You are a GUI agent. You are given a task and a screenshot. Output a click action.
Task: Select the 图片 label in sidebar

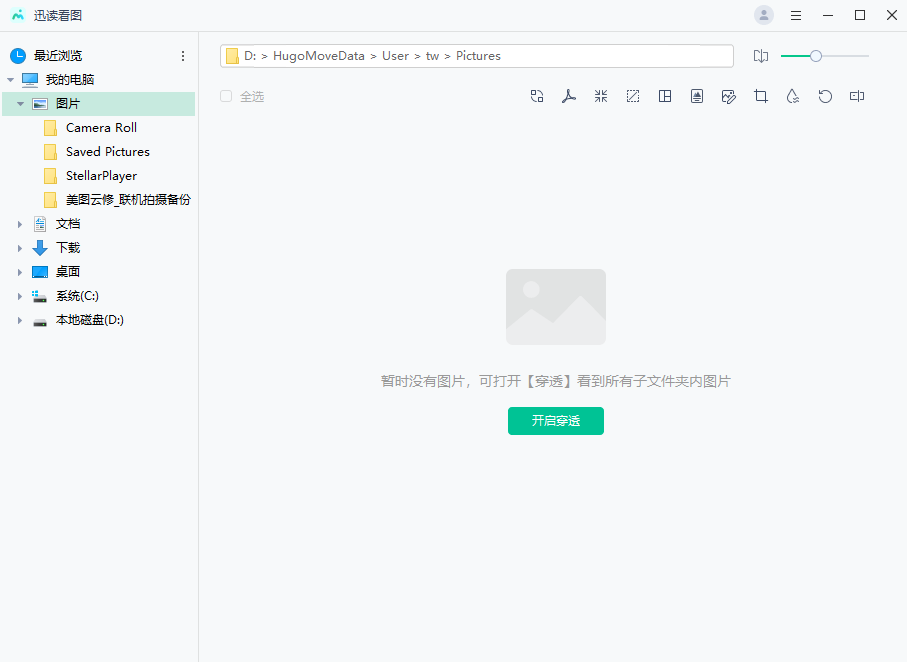coord(68,104)
